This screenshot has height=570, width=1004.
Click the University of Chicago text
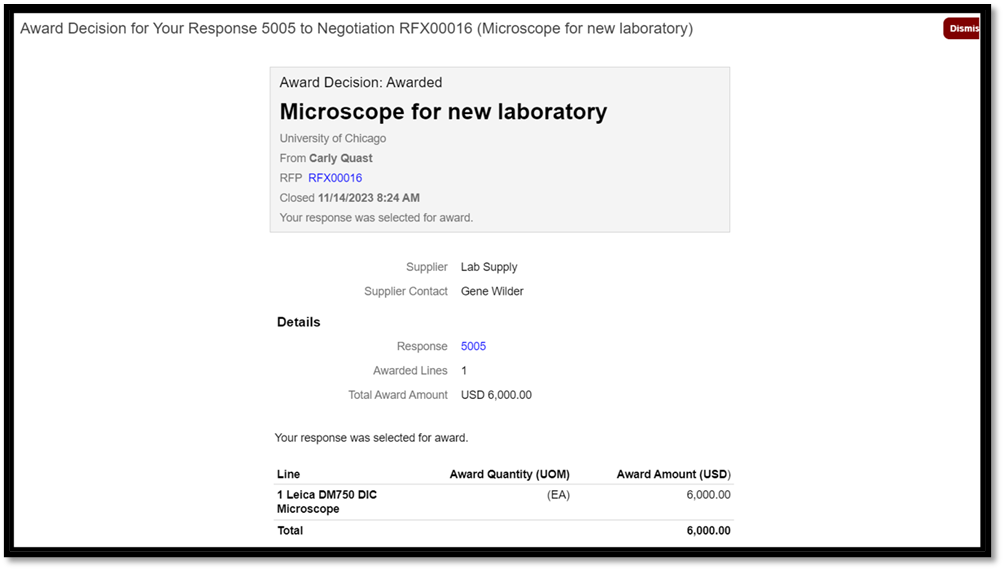point(332,138)
